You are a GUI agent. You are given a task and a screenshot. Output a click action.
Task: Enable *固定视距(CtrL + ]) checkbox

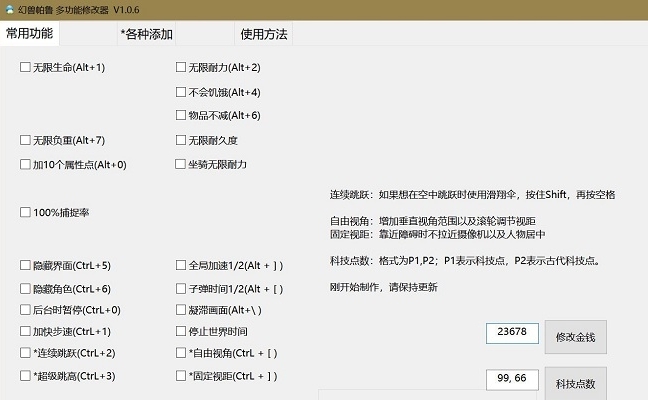[181, 376]
